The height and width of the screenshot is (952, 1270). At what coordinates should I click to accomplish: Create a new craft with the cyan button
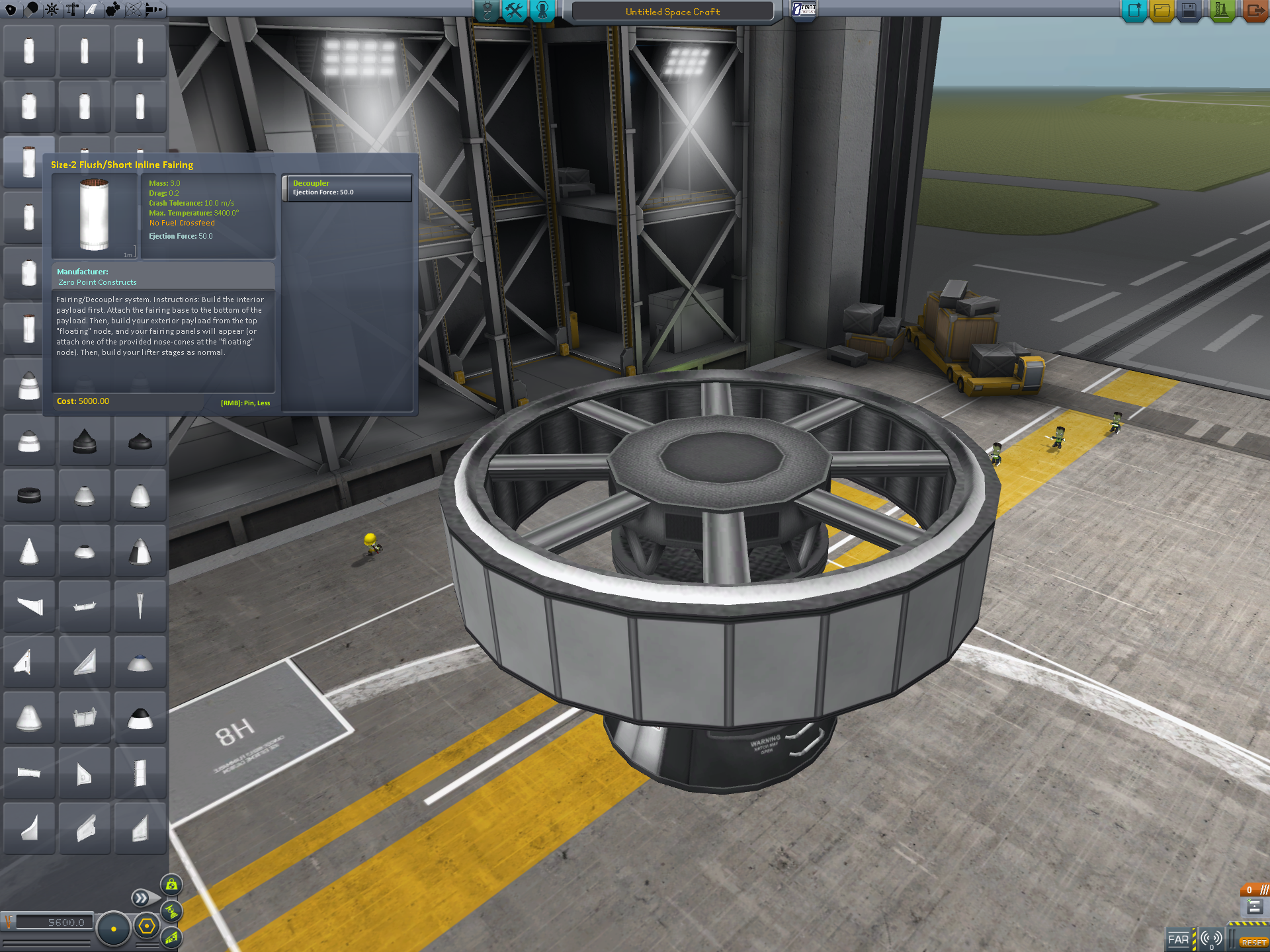[1135, 11]
